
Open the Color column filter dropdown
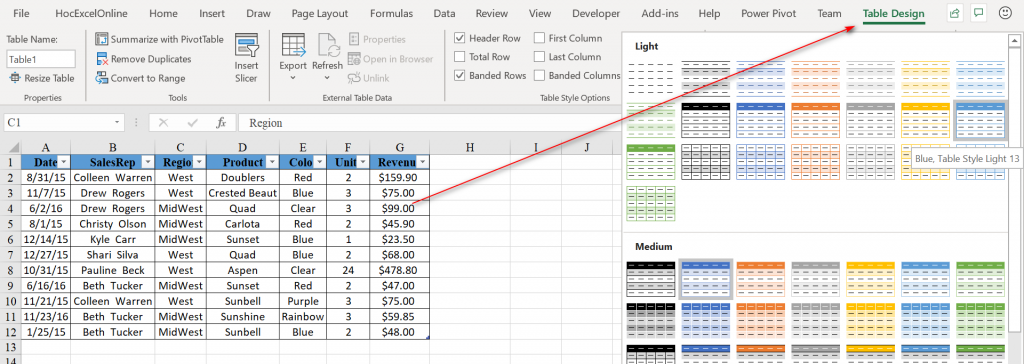tap(320, 162)
